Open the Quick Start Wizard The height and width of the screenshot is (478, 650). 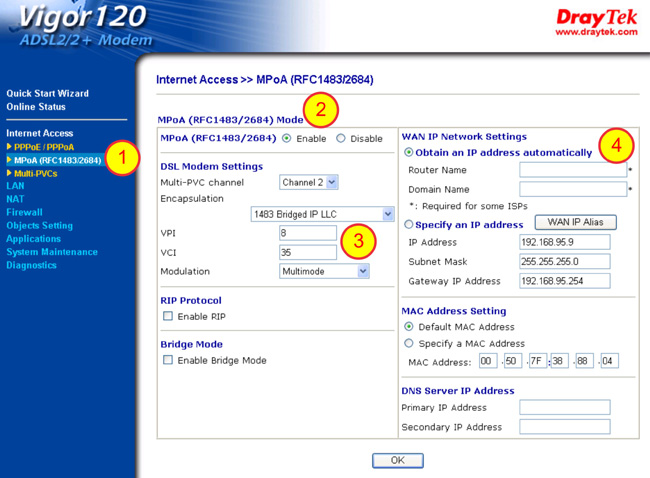click(47, 93)
